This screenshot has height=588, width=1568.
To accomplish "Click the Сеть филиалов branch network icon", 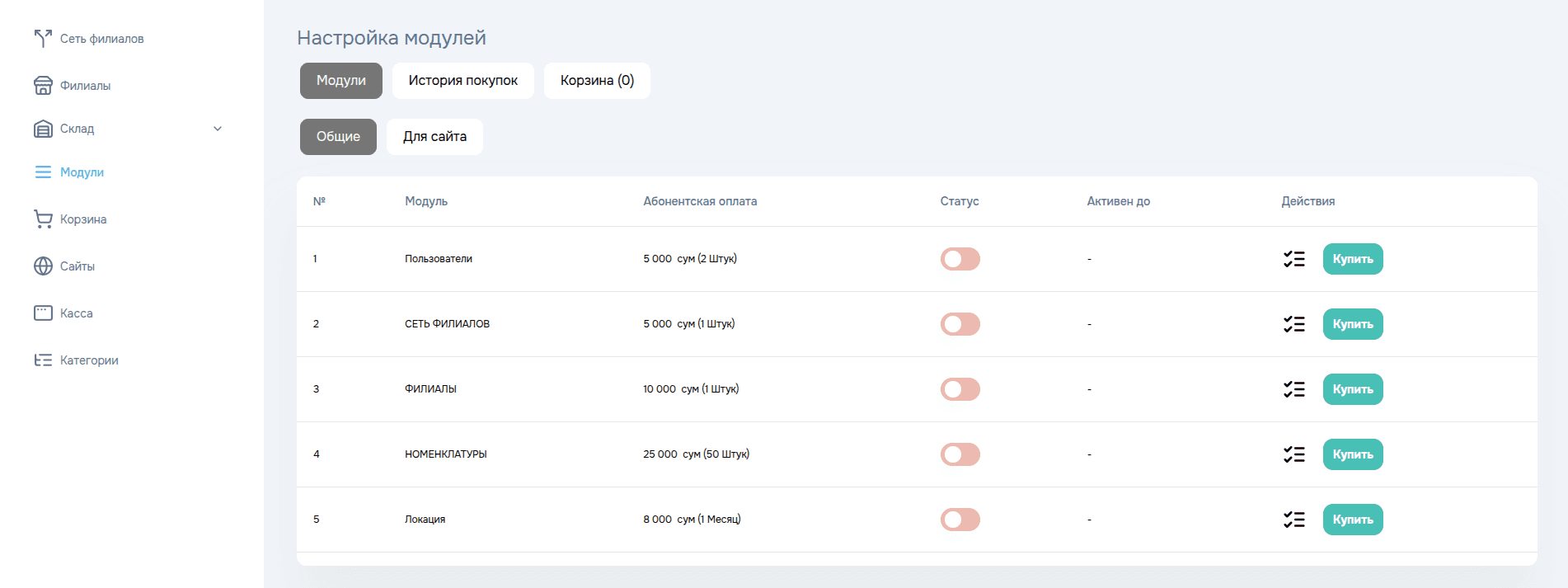I will point(43,39).
